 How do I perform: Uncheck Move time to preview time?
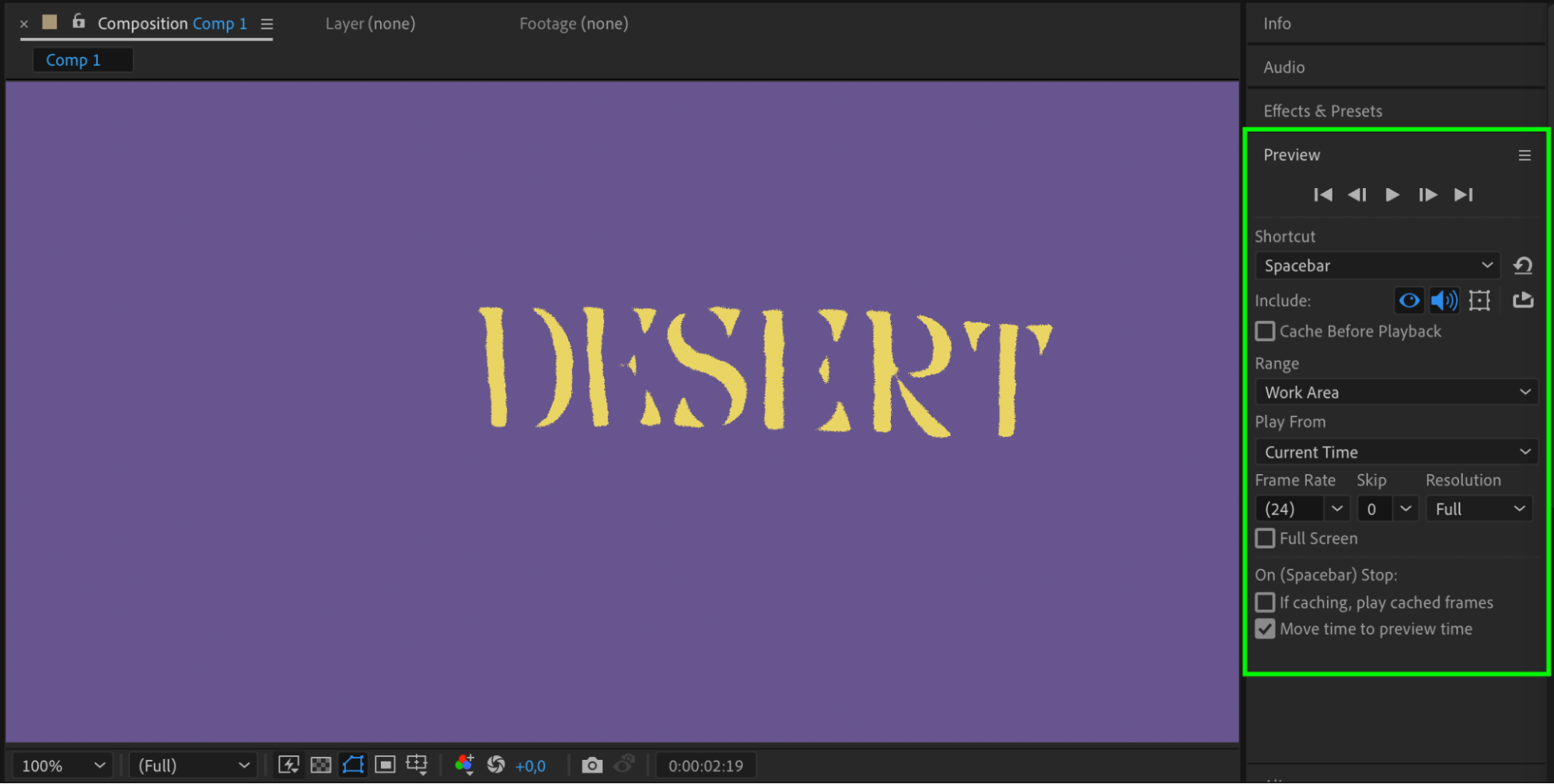point(1265,629)
